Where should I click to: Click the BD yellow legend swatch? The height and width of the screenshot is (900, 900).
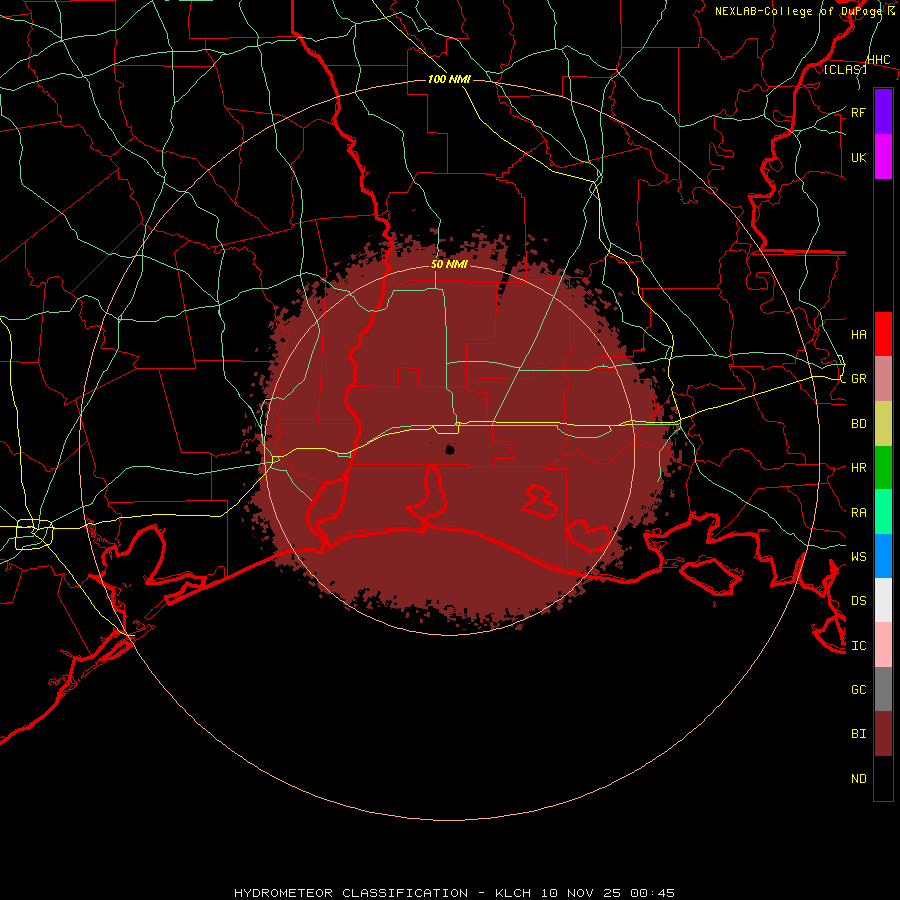pos(883,424)
